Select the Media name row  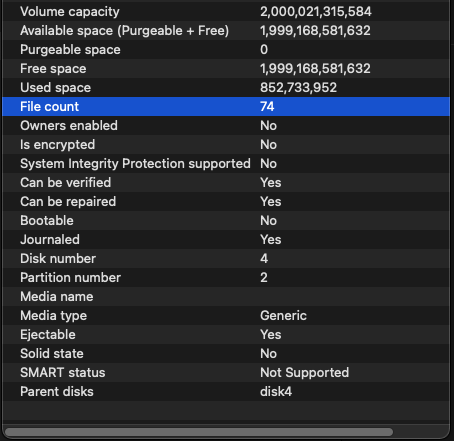tap(226, 297)
